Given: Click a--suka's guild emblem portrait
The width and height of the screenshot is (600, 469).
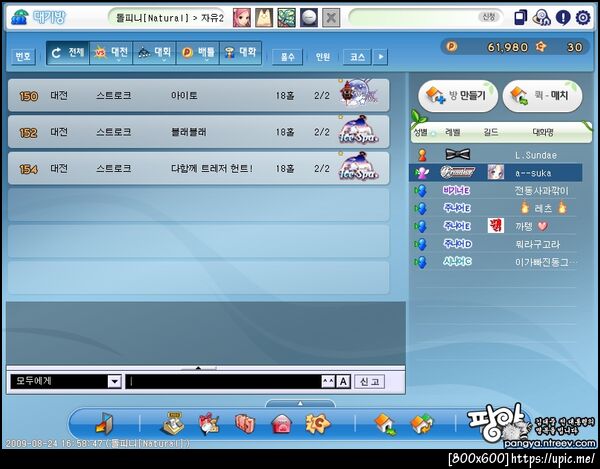Looking at the screenshot, I should [496, 173].
